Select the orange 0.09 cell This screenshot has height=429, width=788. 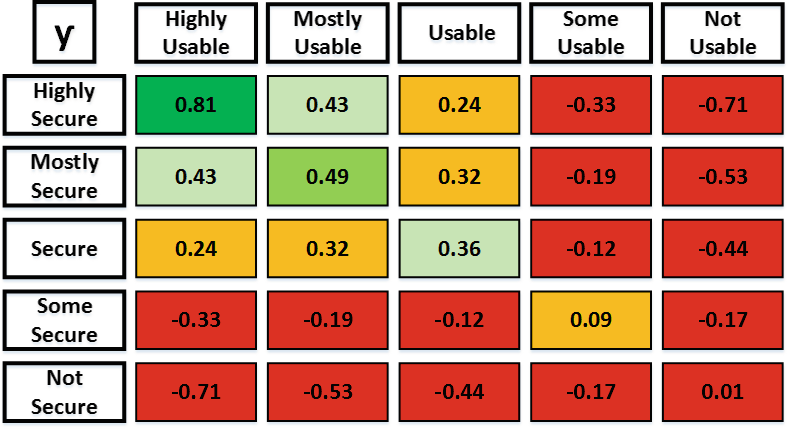coord(591,321)
